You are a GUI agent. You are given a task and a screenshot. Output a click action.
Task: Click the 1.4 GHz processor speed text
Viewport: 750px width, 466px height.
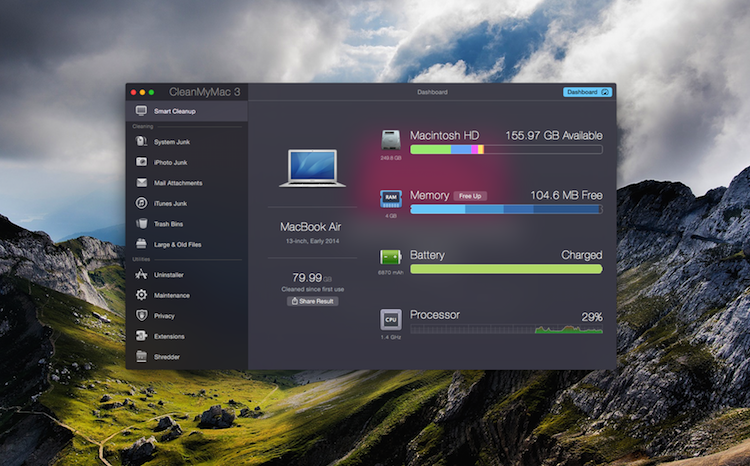point(391,337)
